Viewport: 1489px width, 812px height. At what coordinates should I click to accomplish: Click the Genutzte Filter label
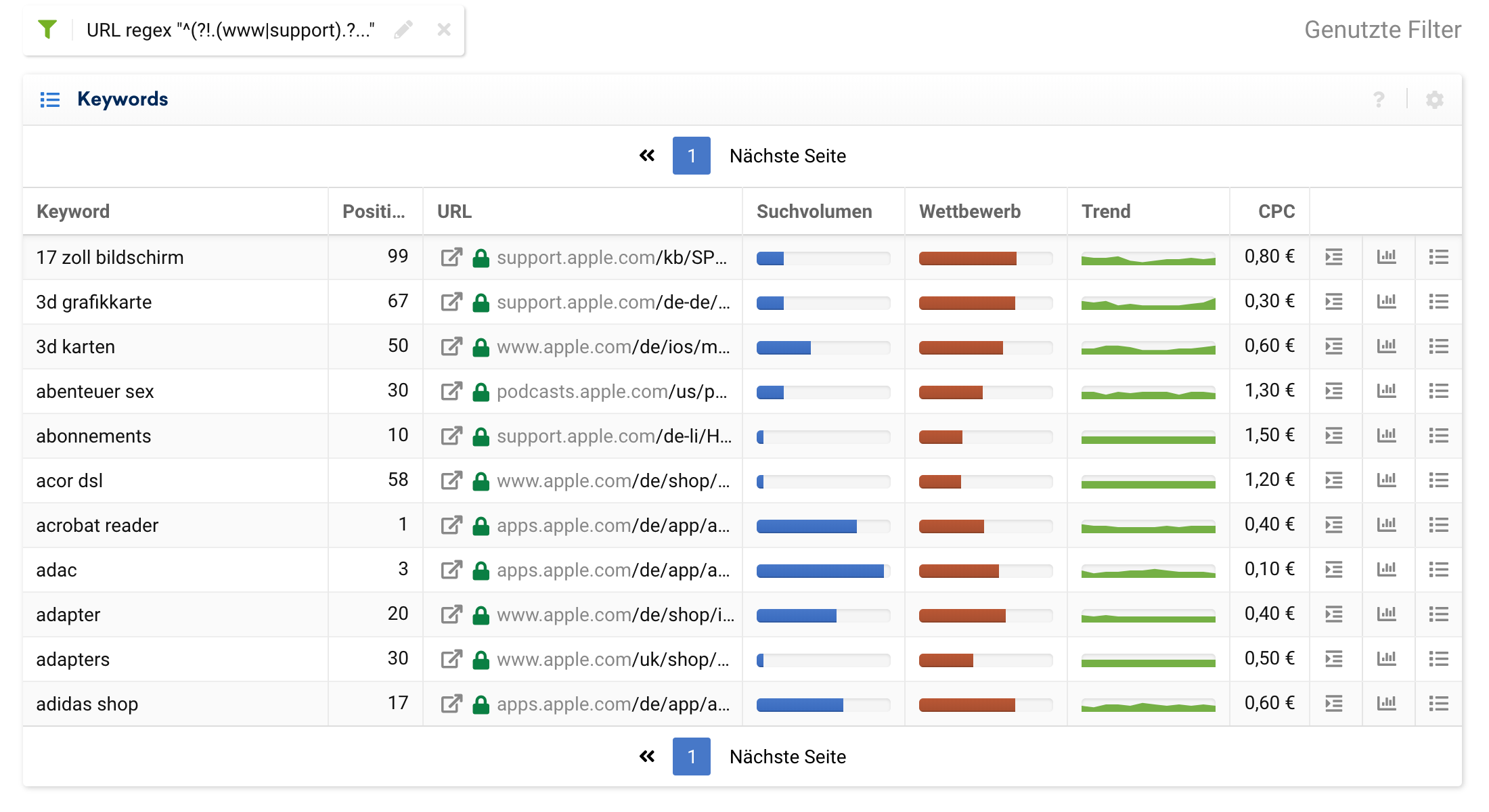[1383, 30]
